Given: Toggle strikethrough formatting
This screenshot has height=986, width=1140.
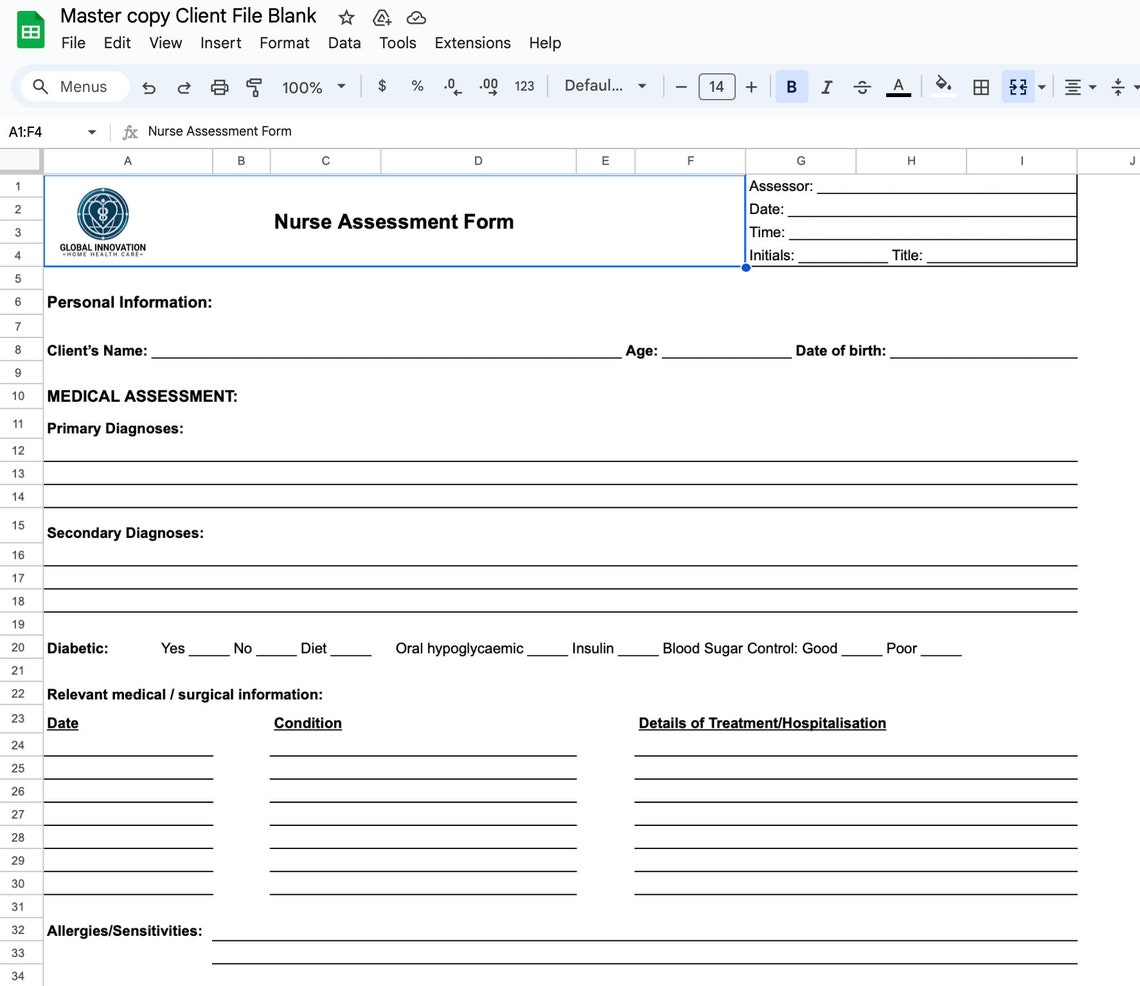Looking at the screenshot, I should tap(862, 87).
